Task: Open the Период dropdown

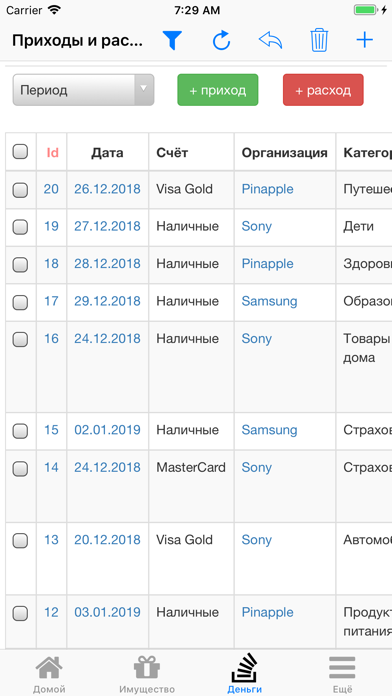Action: (x=83, y=90)
